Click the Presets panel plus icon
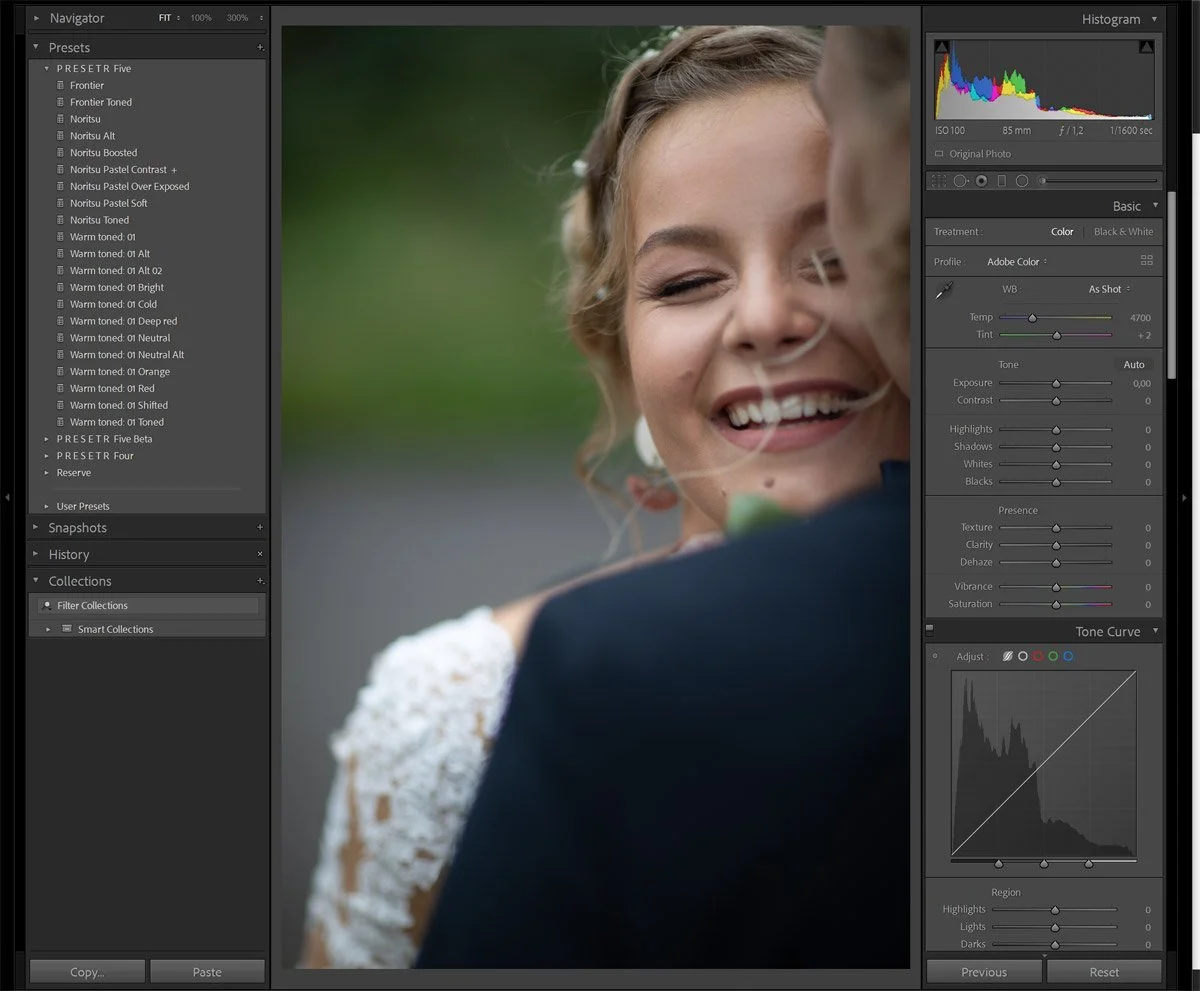This screenshot has width=1200, height=991. coord(260,47)
